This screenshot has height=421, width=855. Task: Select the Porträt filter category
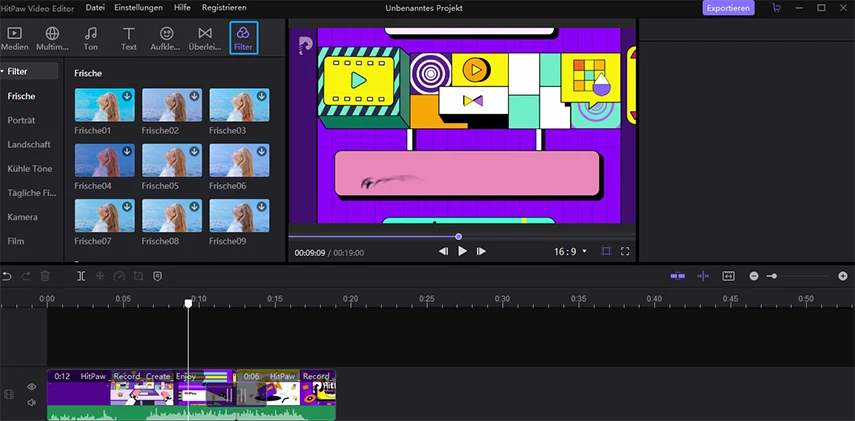[21, 120]
